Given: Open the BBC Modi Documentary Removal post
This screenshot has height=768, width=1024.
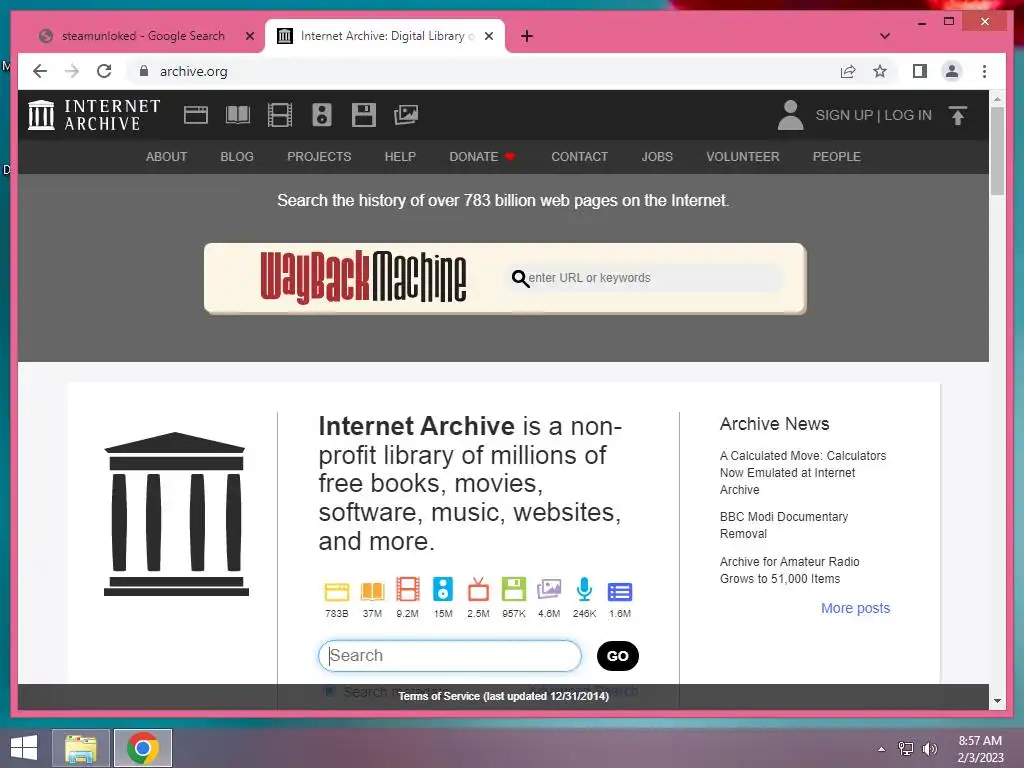Looking at the screenshot, I should pyautogui.click(x=784, y=525).
